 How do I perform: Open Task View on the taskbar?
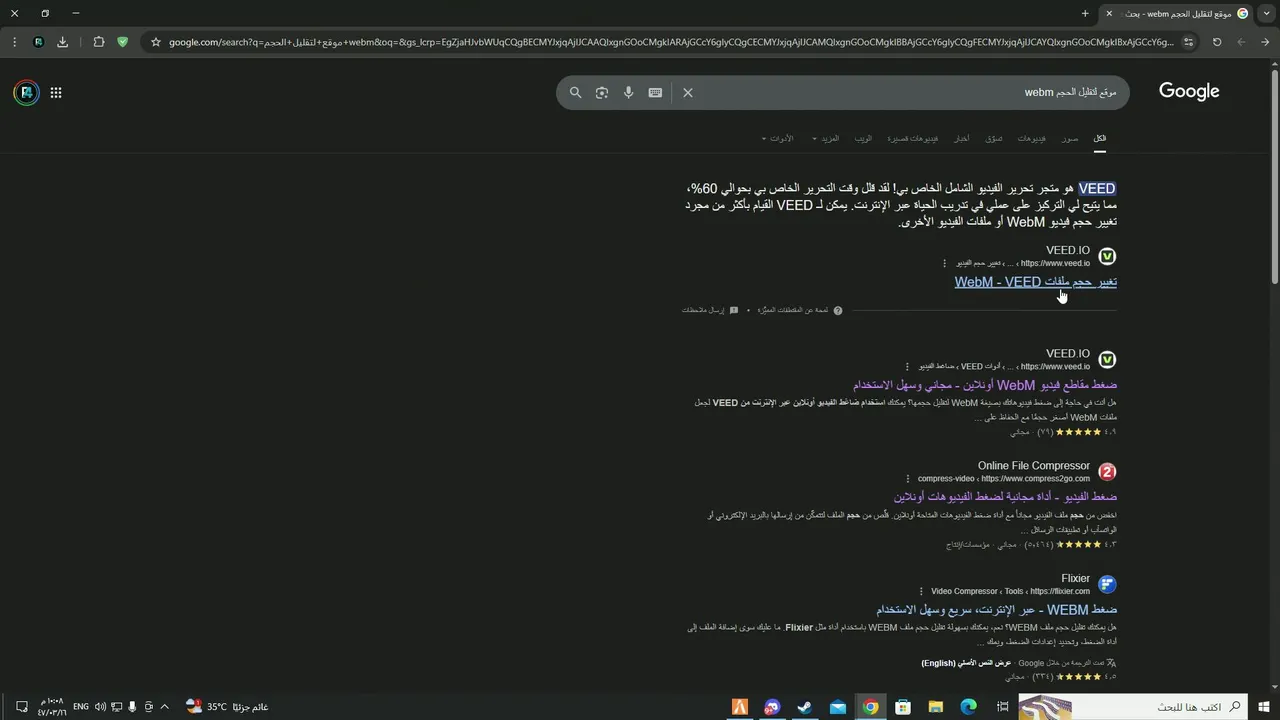1002,707
